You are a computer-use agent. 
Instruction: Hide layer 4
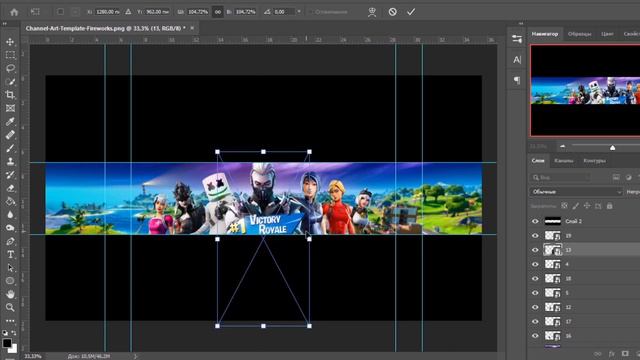coord(535,264)
